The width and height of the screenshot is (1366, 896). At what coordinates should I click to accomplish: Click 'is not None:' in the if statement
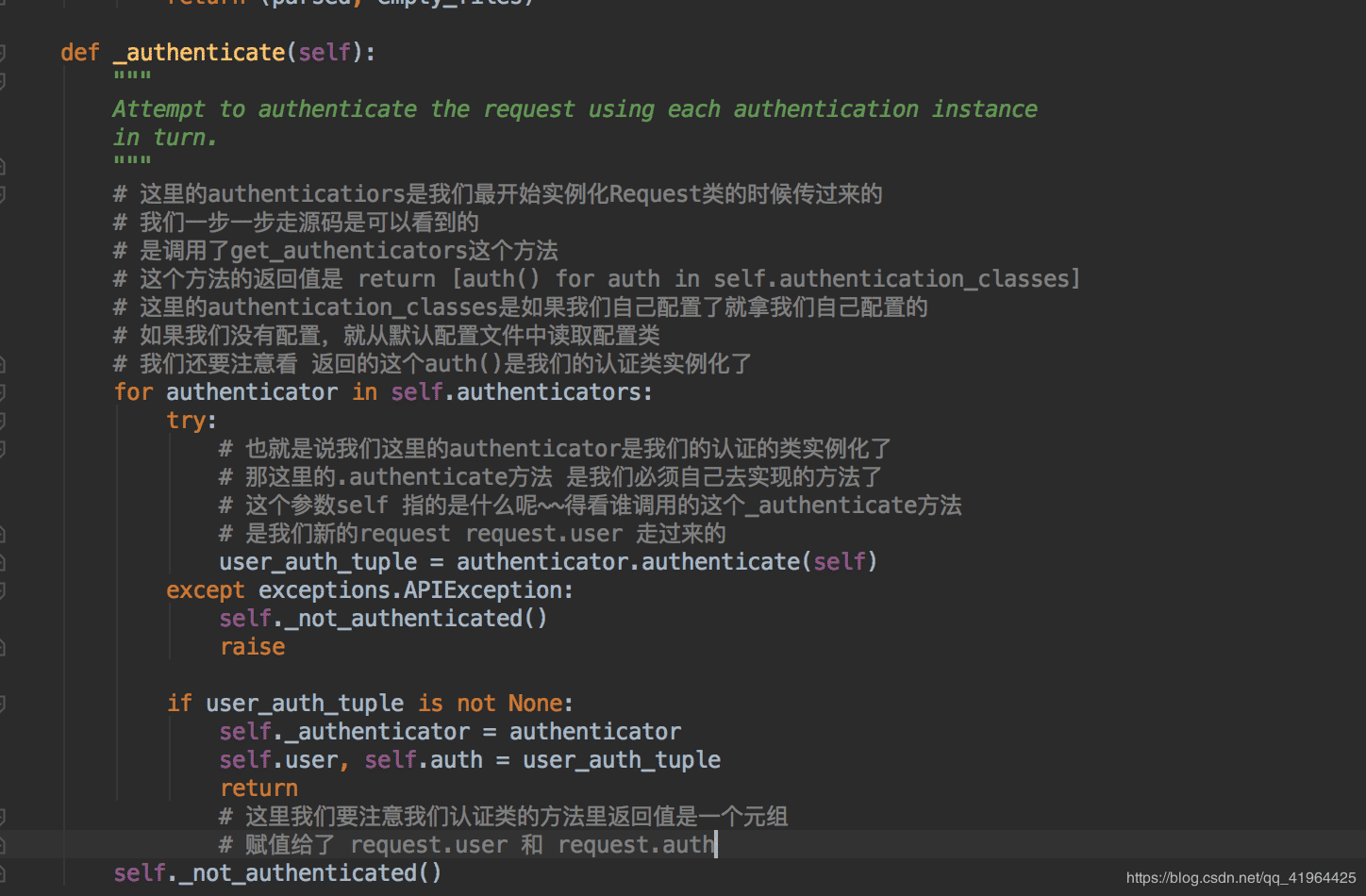click(495, 704)
